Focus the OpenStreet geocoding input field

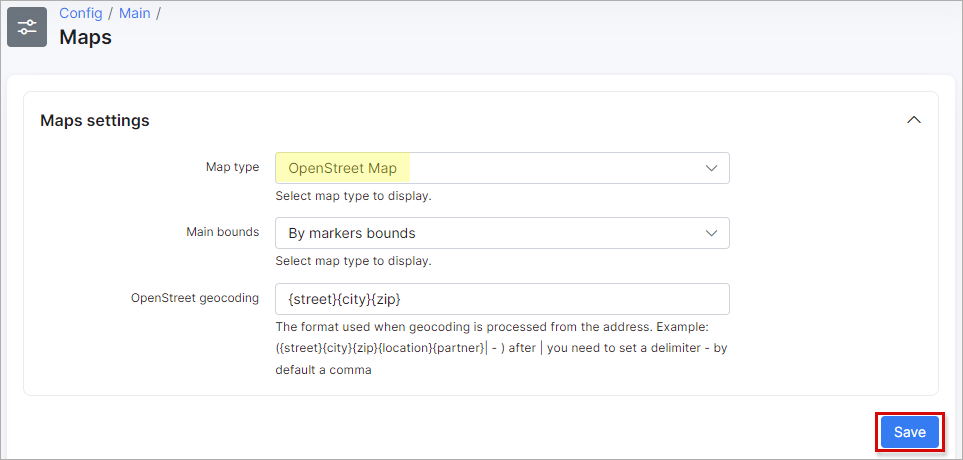tap(502, 299)
